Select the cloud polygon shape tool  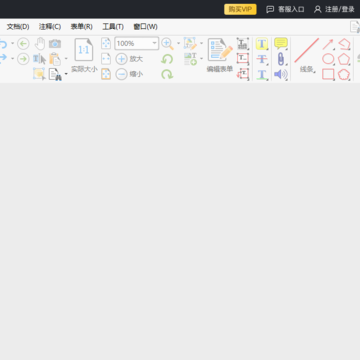coord(344,74)
